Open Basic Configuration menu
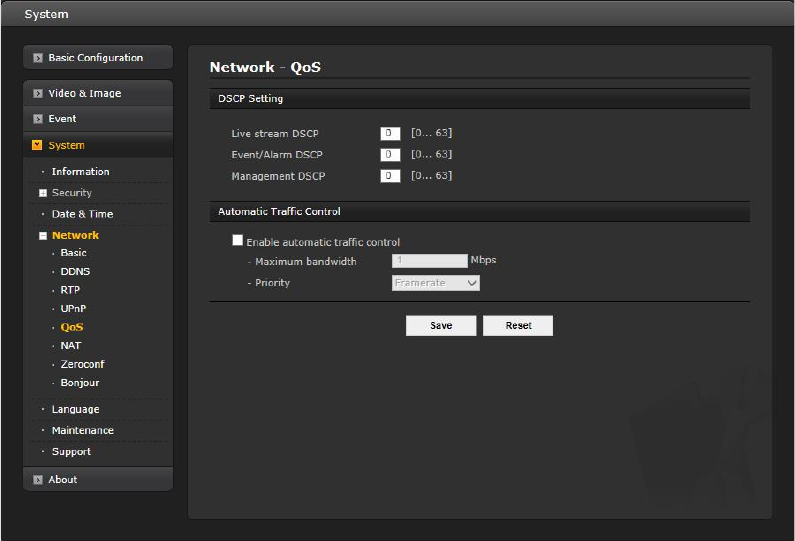 tap(98, 57)
